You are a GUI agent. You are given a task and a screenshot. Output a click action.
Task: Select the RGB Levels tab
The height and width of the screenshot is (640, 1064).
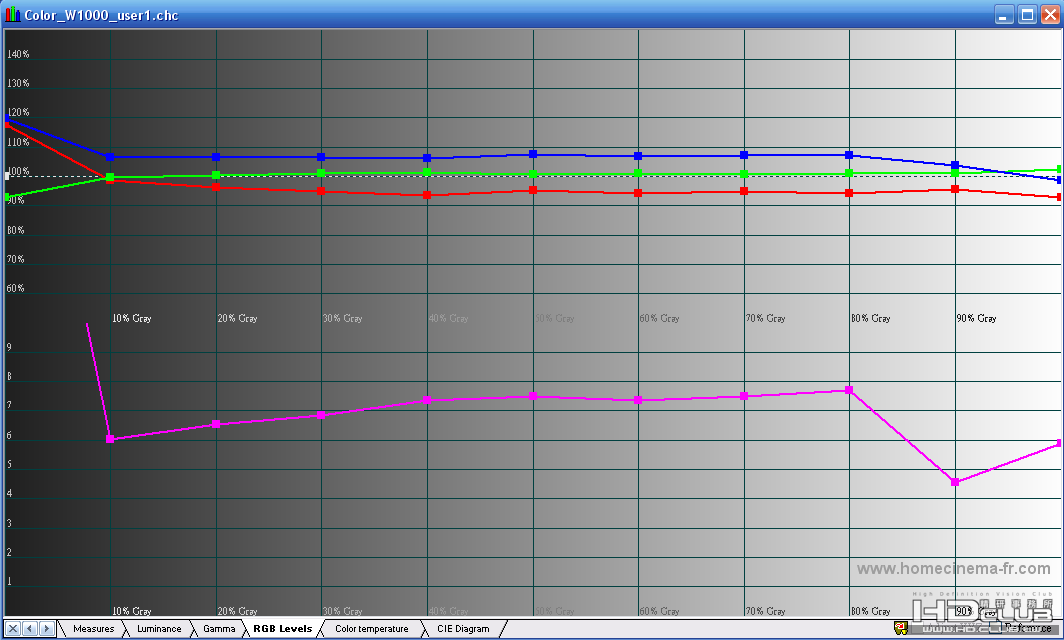click(282, 628)
